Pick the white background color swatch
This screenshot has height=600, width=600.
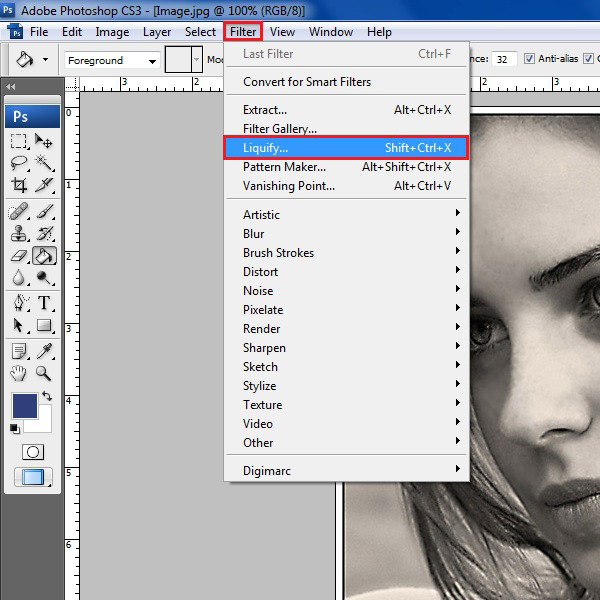[44, 425]
